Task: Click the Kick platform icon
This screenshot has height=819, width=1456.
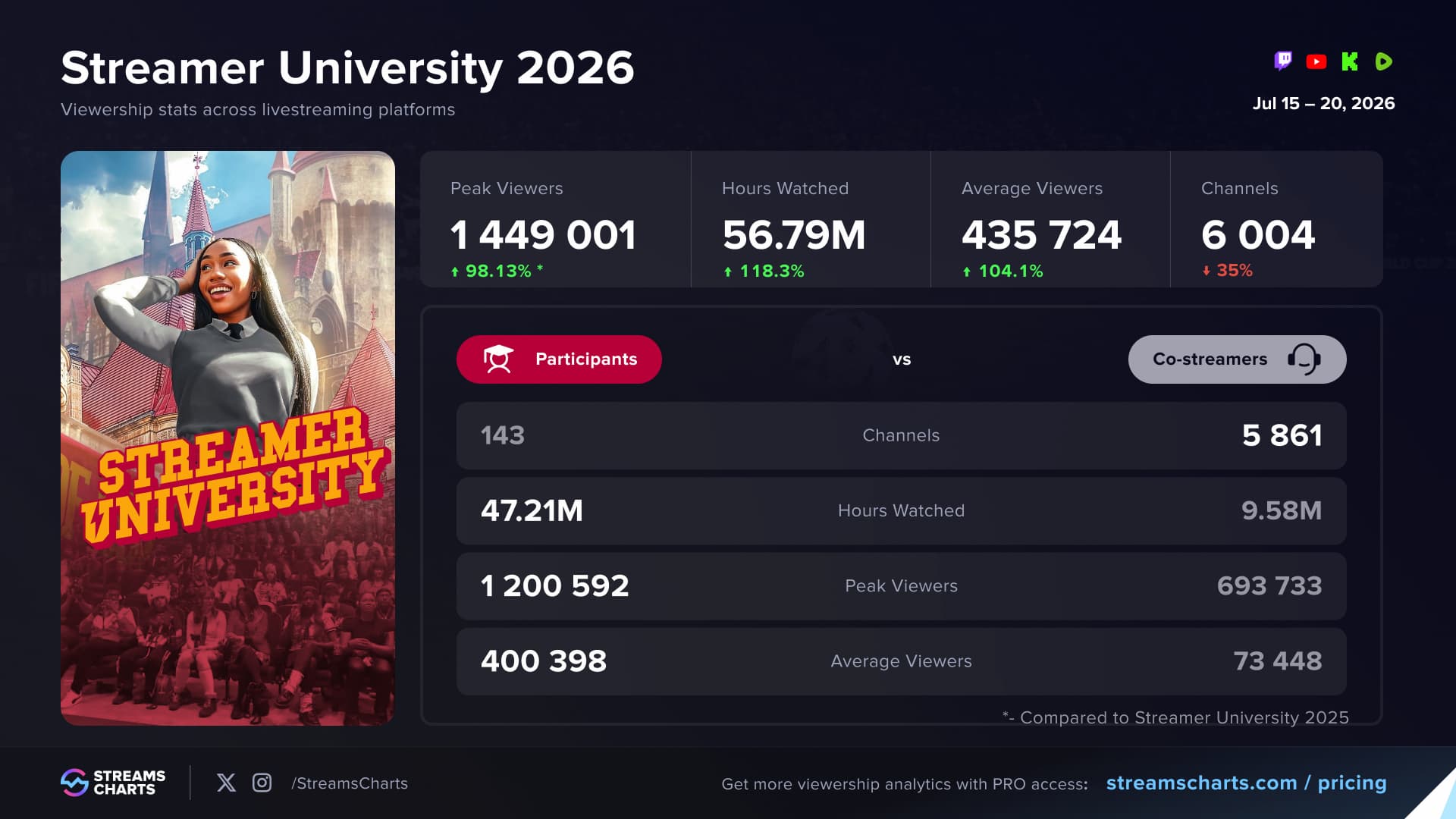Action: coord(1350,61)
